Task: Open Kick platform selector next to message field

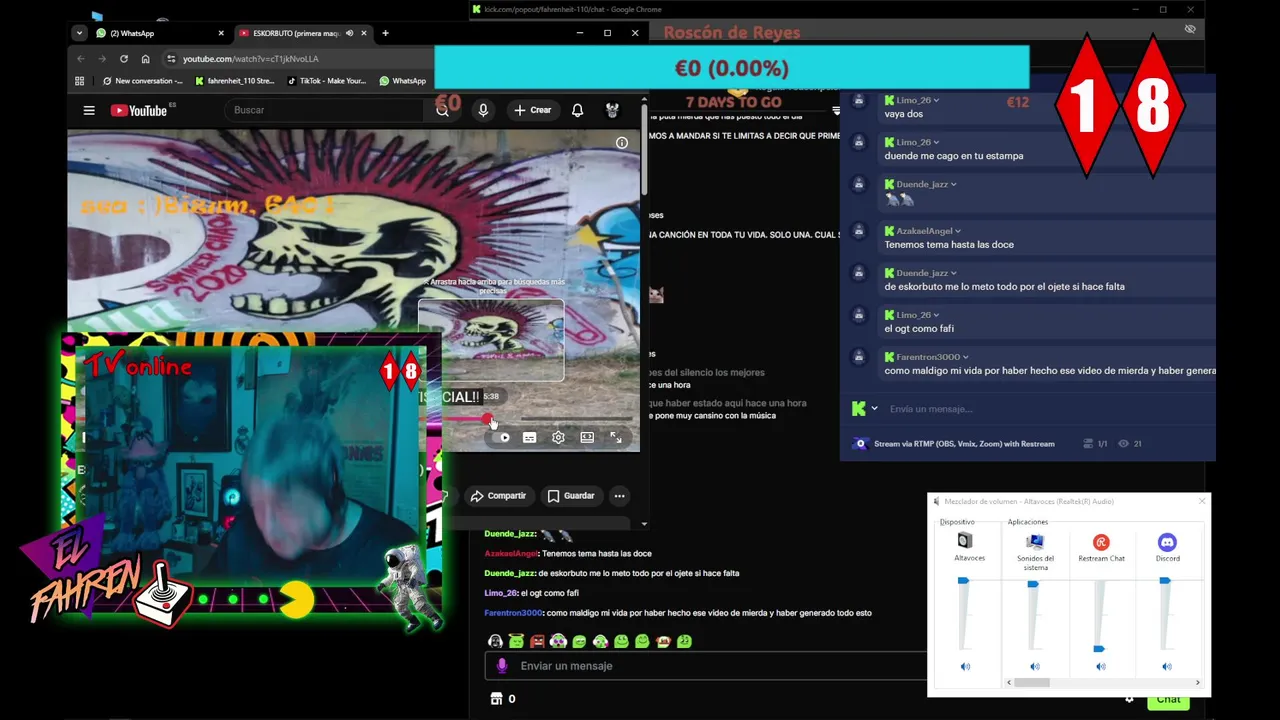Action: (865, 408)
